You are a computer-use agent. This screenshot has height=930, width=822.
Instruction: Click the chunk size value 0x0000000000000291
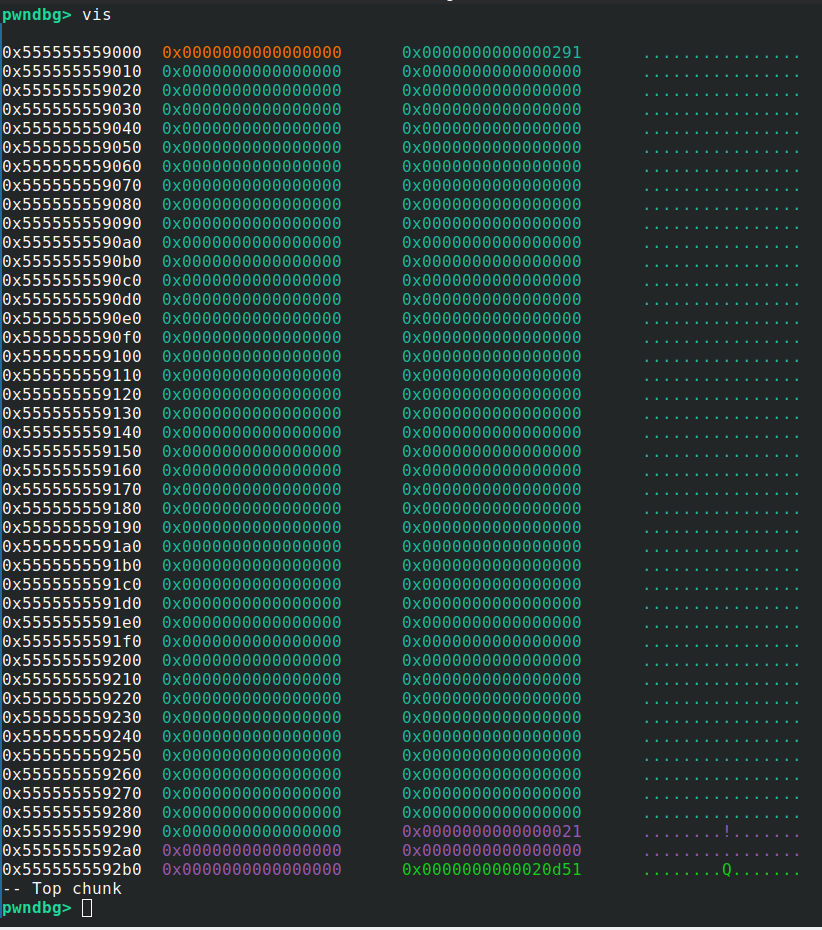pyautogui.click(x=491, y=52)
